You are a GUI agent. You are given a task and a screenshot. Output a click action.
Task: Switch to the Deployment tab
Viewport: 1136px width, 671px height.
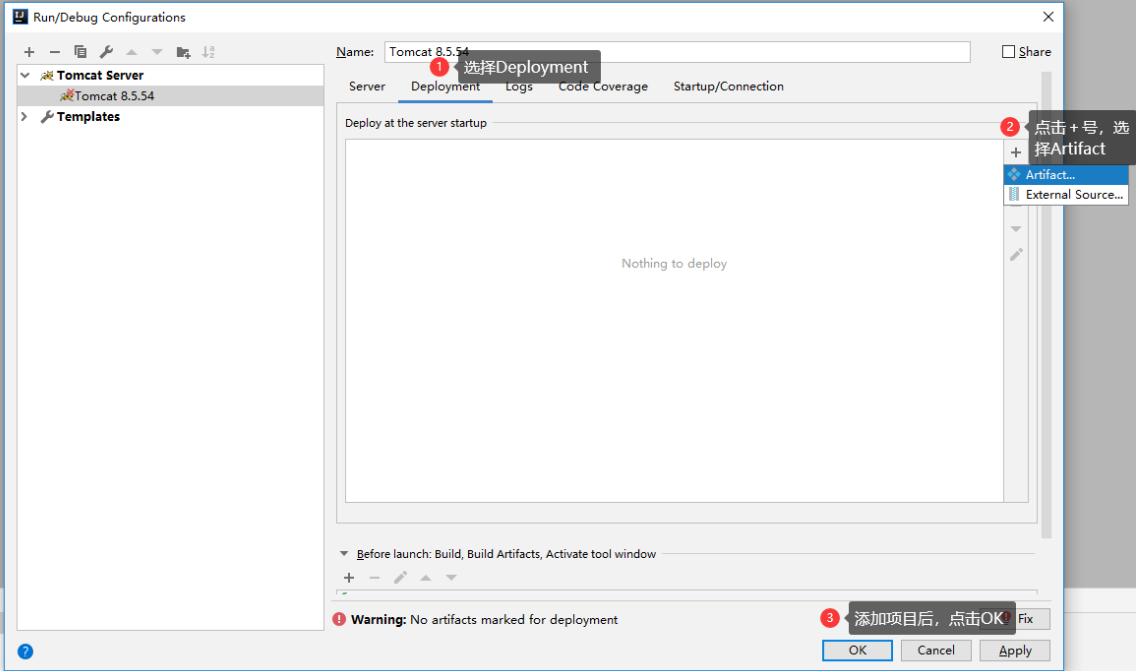(x=446, y=87)
